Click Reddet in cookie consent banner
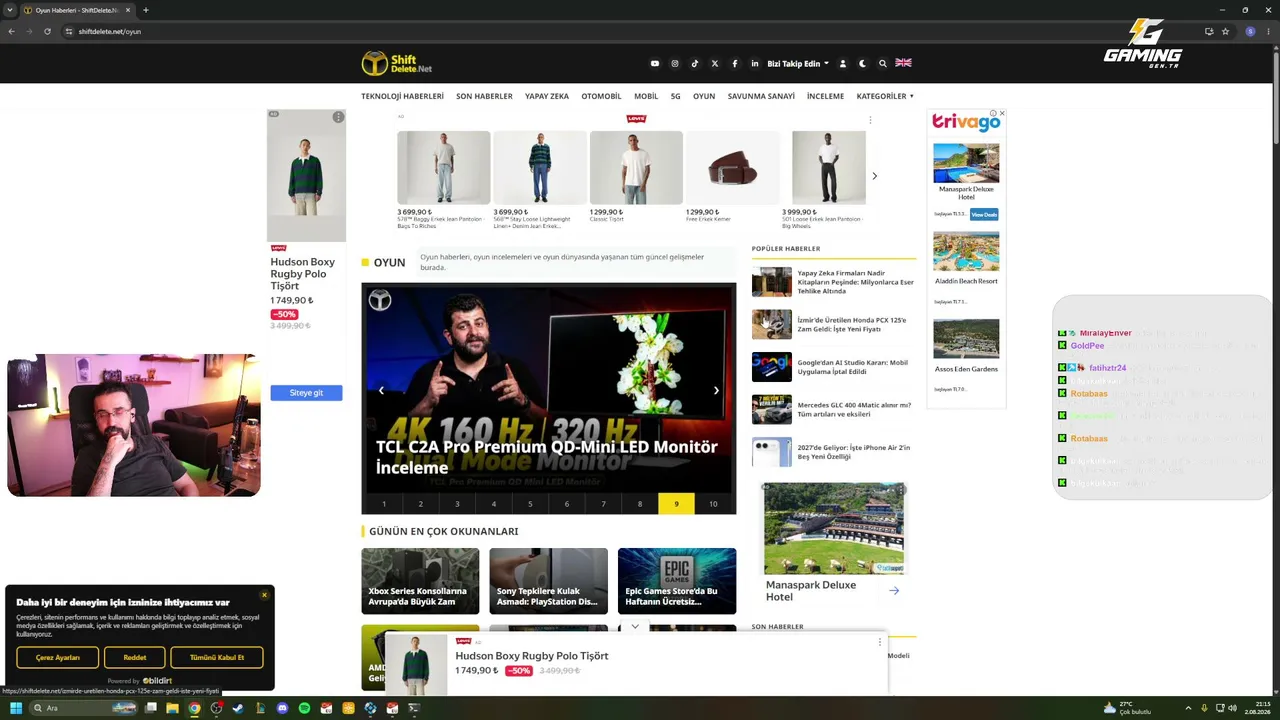The image size is (1280, 720). tap(135, 658)
